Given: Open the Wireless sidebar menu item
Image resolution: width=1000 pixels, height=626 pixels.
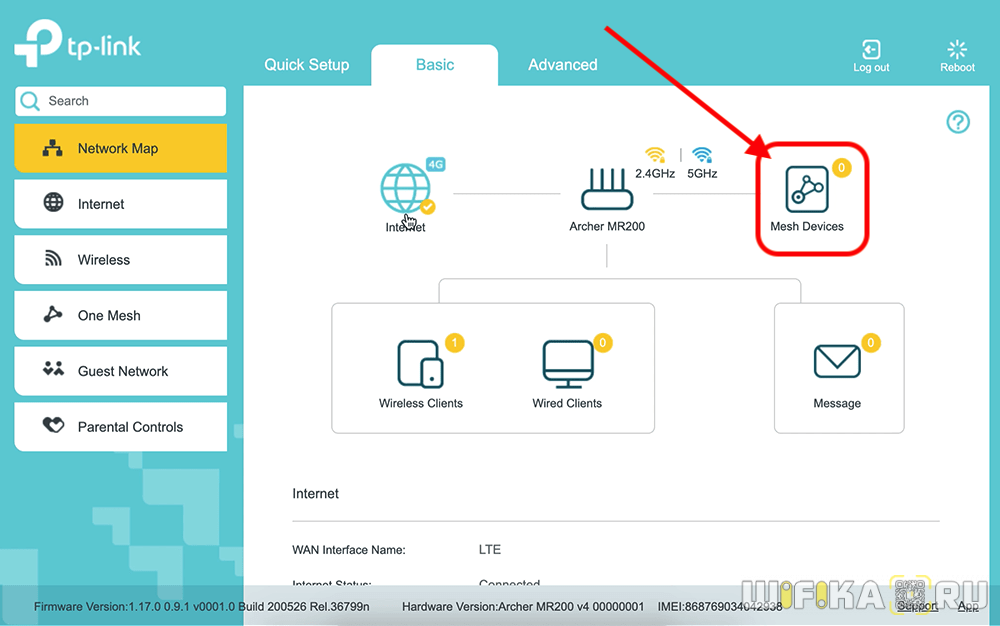Looking at the screenshot, I should pyautogui.click(x=121, y=259).
